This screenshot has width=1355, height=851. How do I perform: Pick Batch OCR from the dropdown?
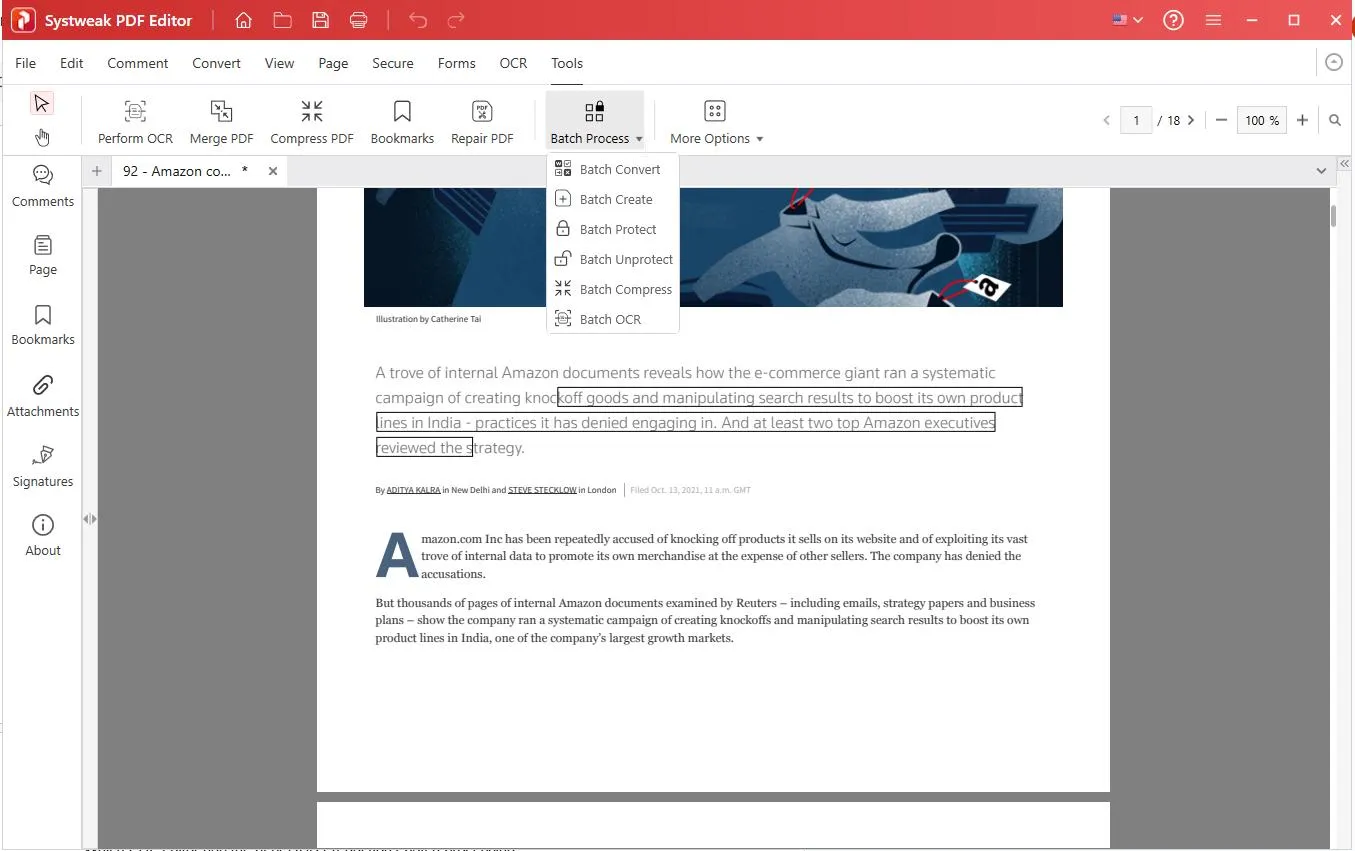(x=613, y=319)
